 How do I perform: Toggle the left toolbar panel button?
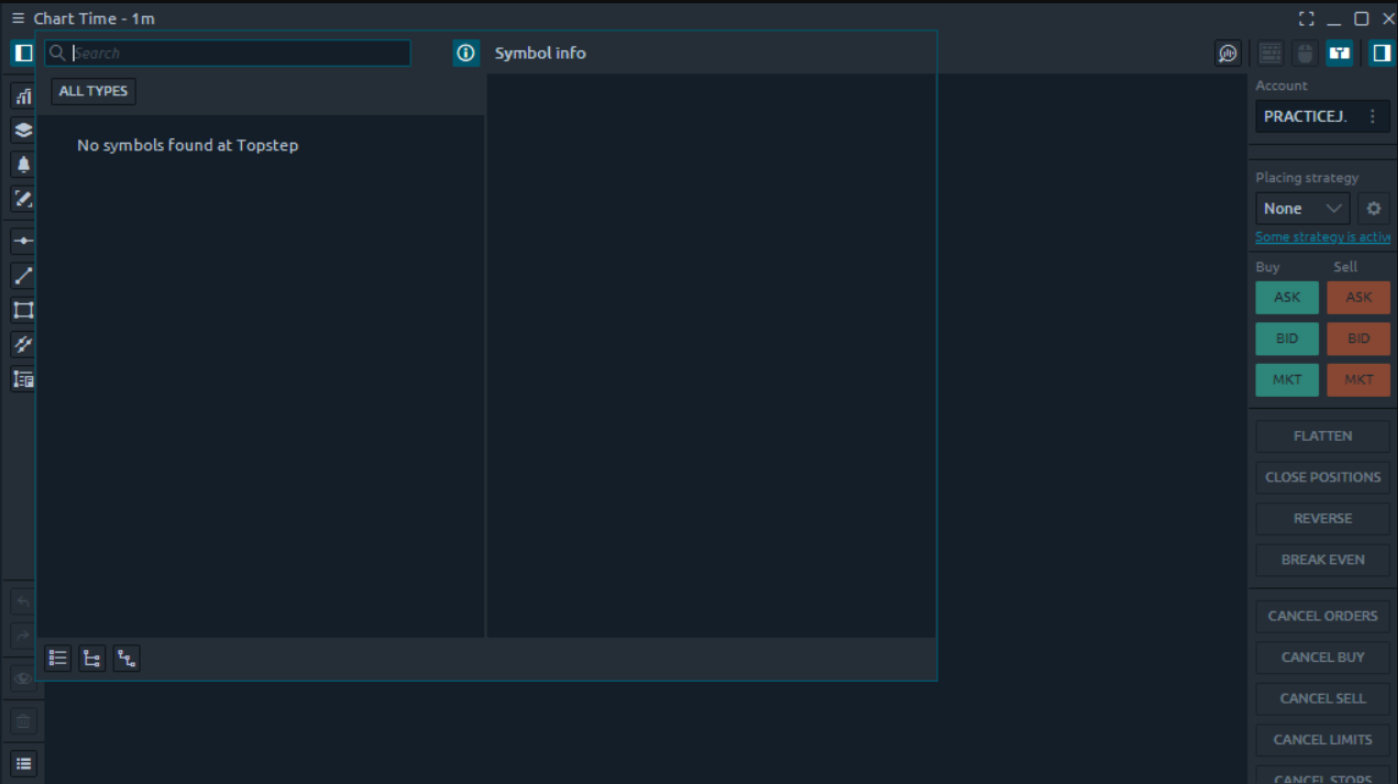coord(22,53)
